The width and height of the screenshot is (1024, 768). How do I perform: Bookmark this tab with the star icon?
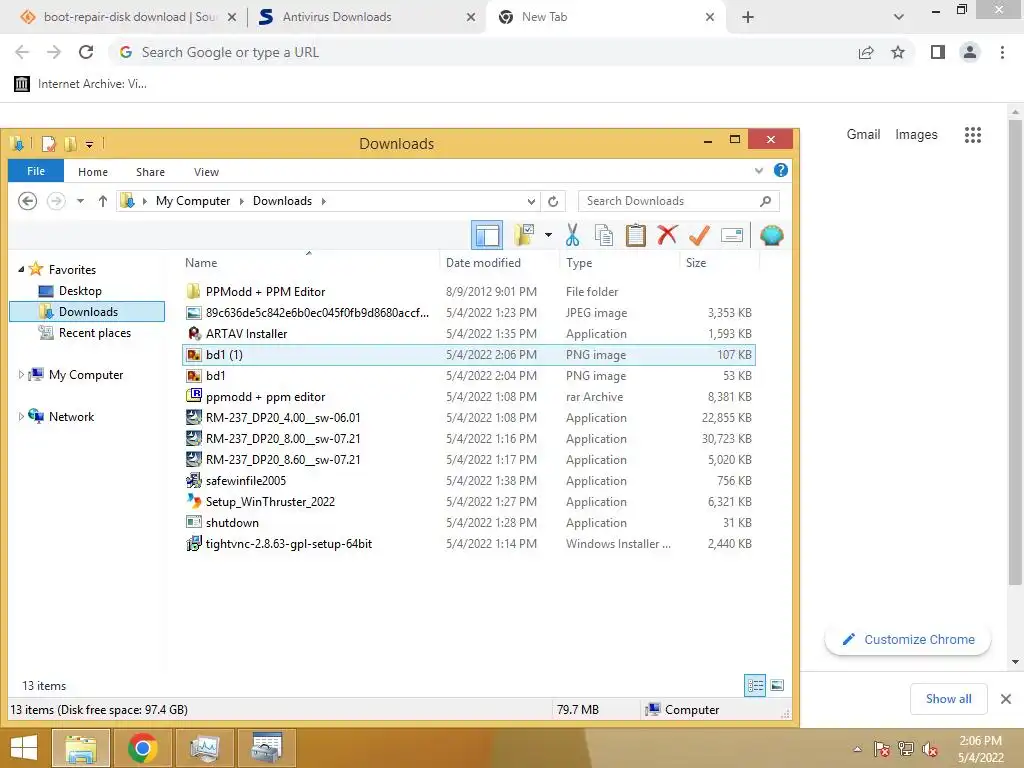click(898, 52)
